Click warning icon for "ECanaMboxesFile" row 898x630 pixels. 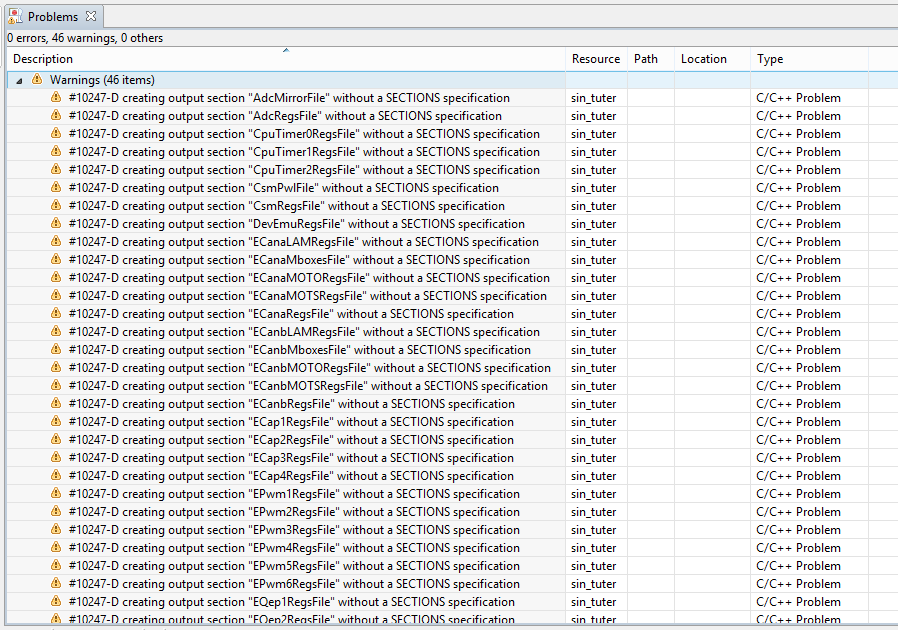click(56, 259)
